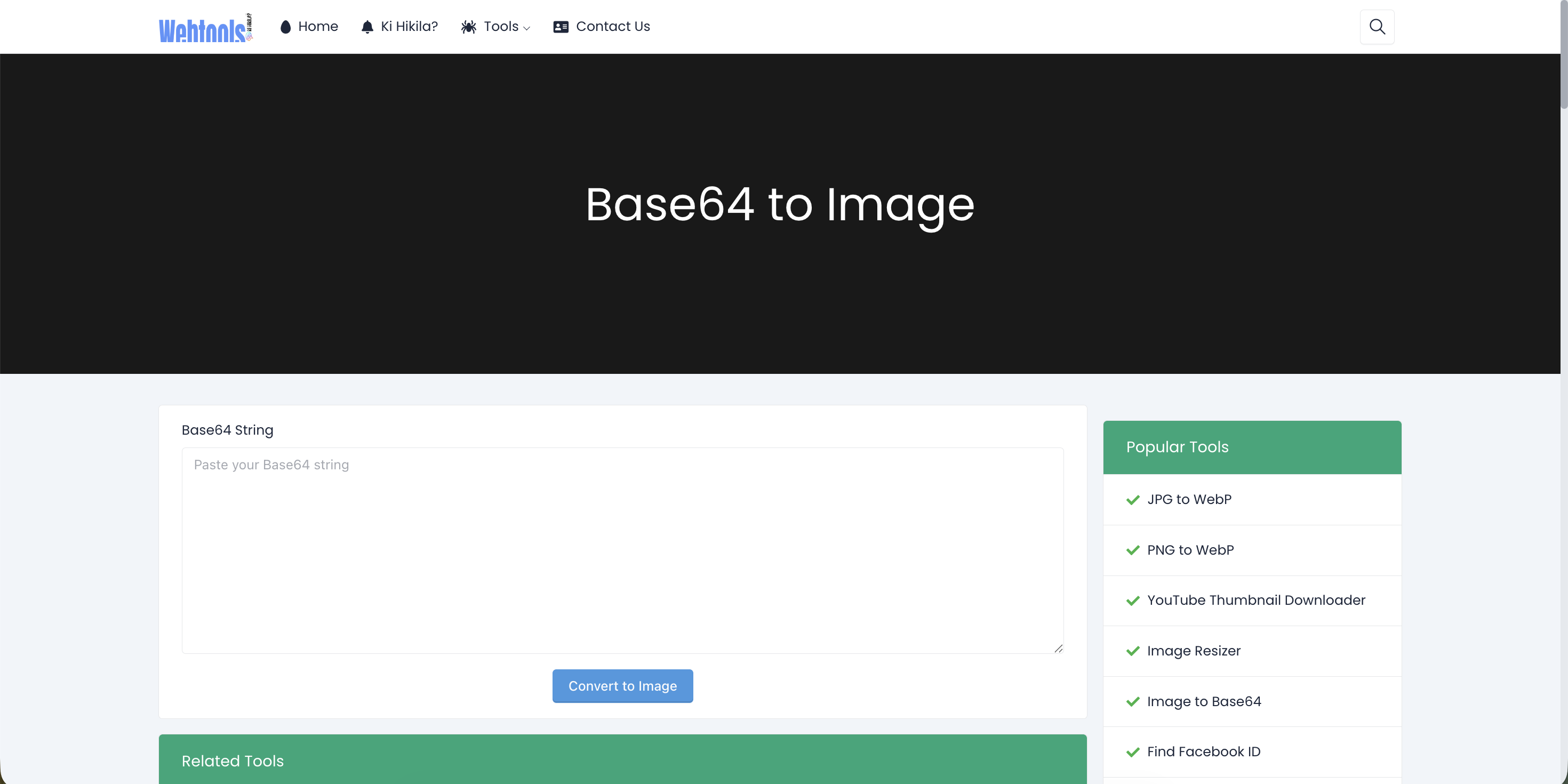1568x784 pixels.
Task: Click the ID card icon beside Contact Us
Action: click(x=561, y=27)
